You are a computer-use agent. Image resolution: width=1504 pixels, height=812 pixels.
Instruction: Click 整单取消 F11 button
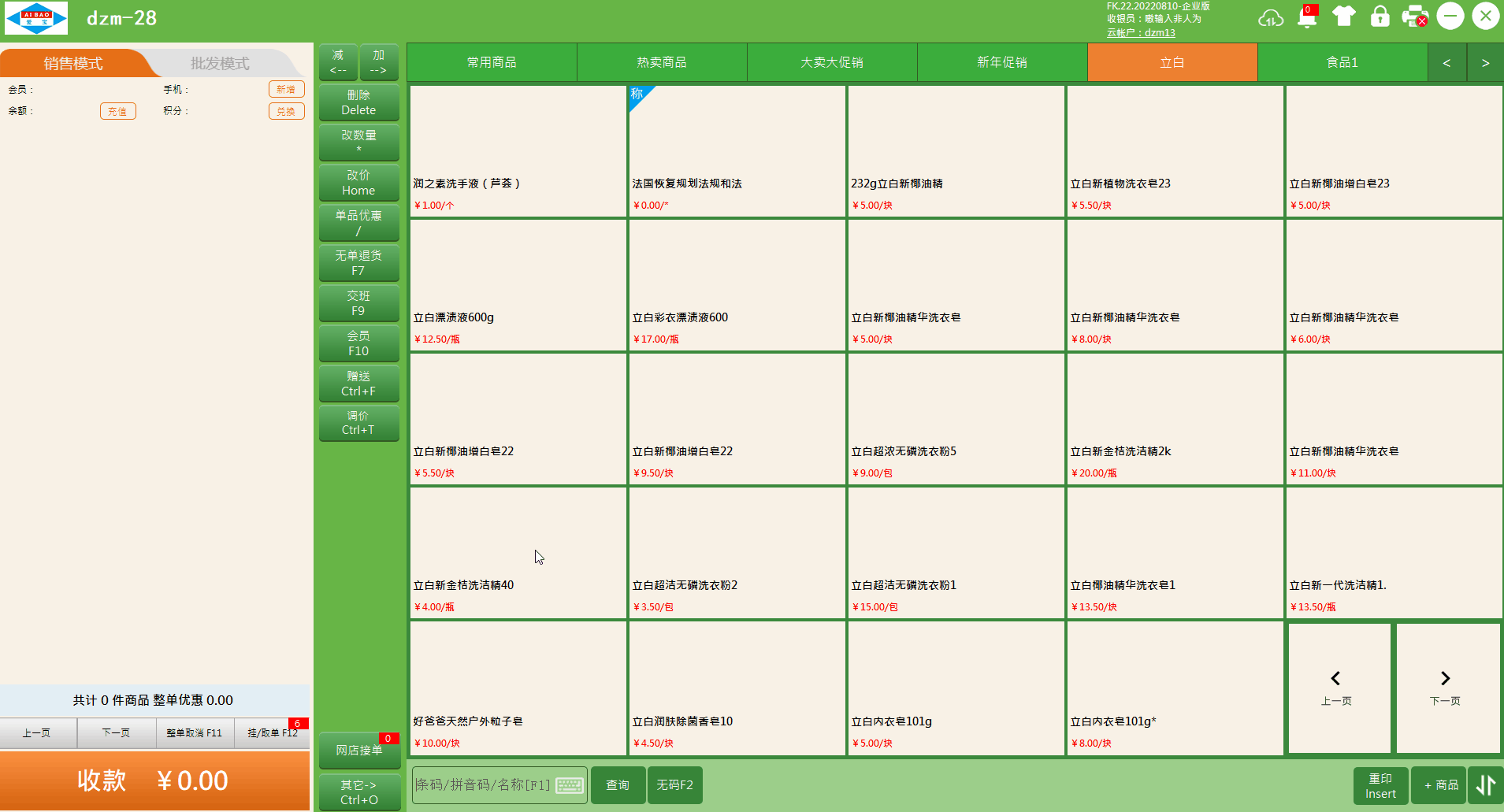click(195, 732)
